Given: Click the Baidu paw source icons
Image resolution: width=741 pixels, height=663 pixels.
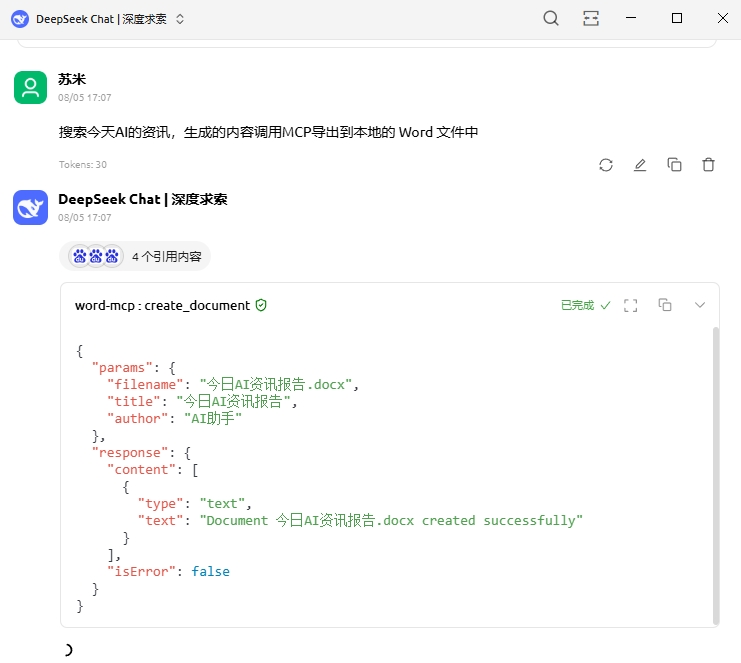Looking at the screenshot, I should click(x=96, y=256).
